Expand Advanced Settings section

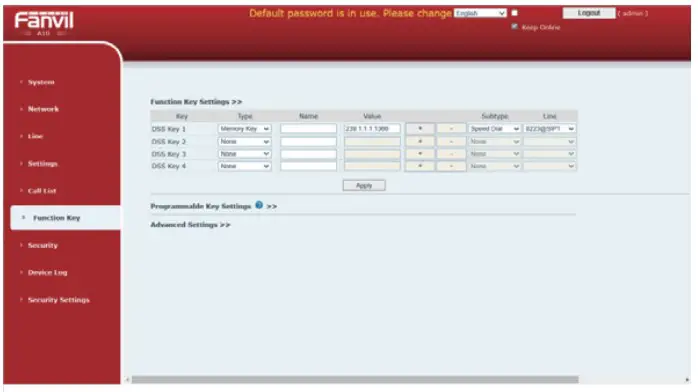coord(191,225)
